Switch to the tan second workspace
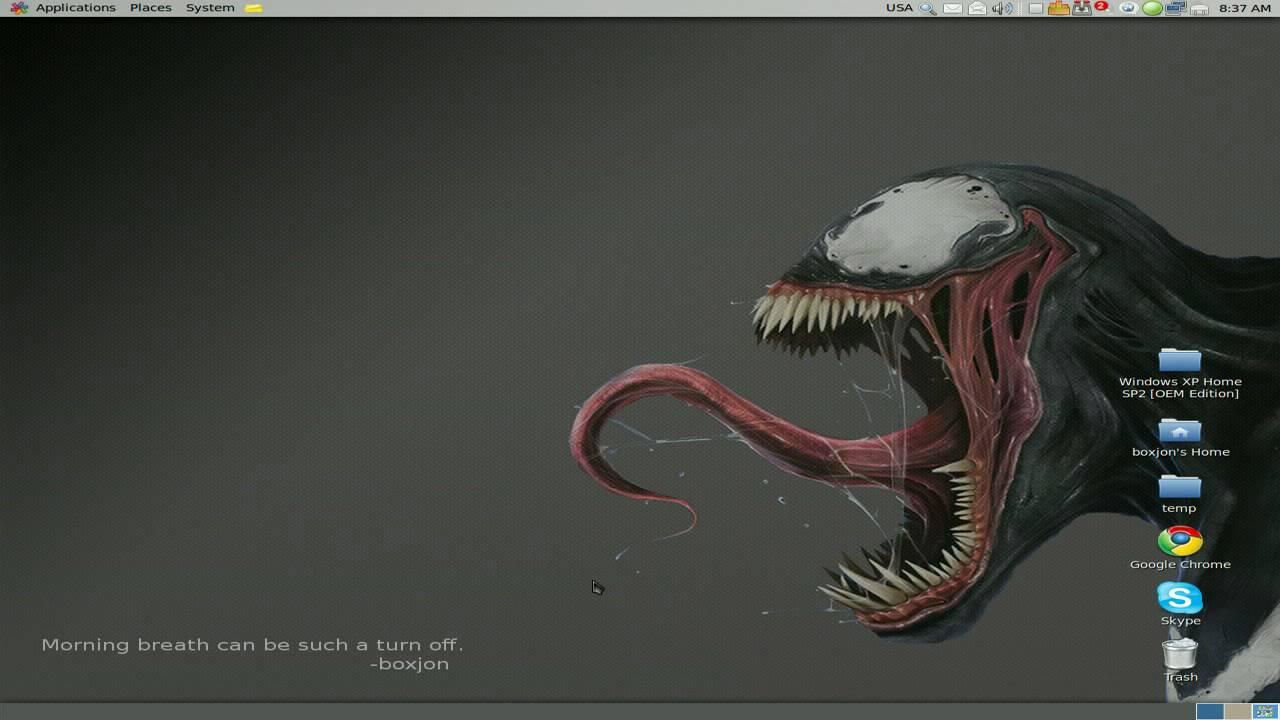The height and width of the screenshot is (720, 1280). pos(1237,711)
